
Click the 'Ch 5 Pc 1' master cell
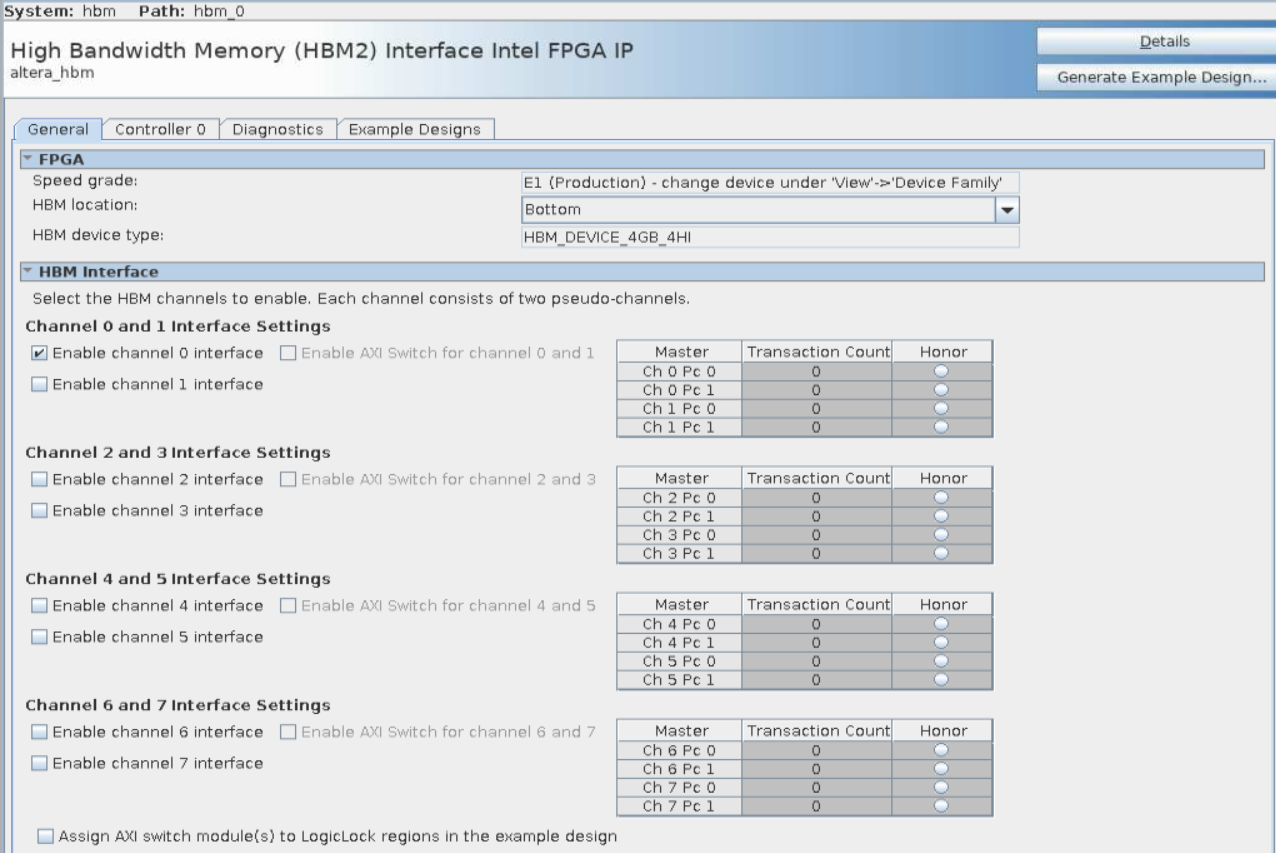(x=680, y=679)
